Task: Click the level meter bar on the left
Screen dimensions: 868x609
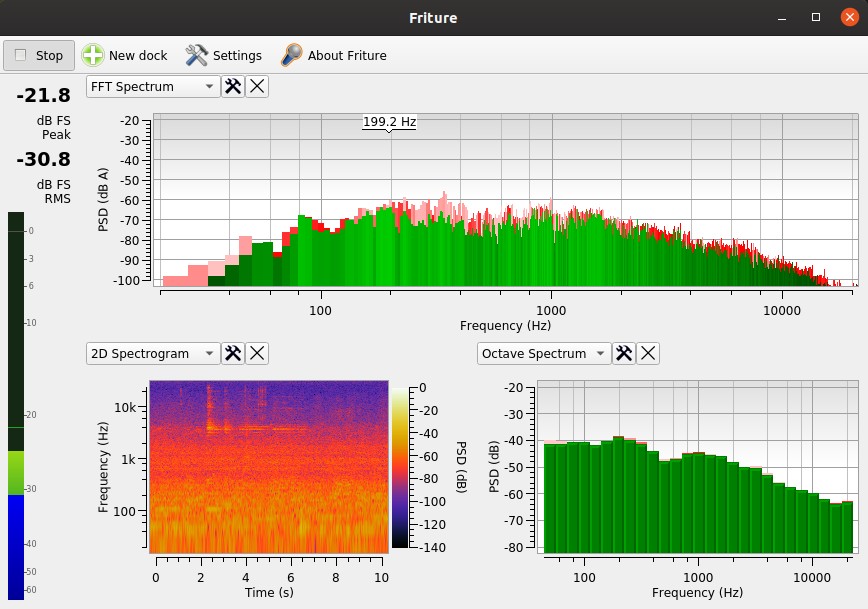Action: 15,400
